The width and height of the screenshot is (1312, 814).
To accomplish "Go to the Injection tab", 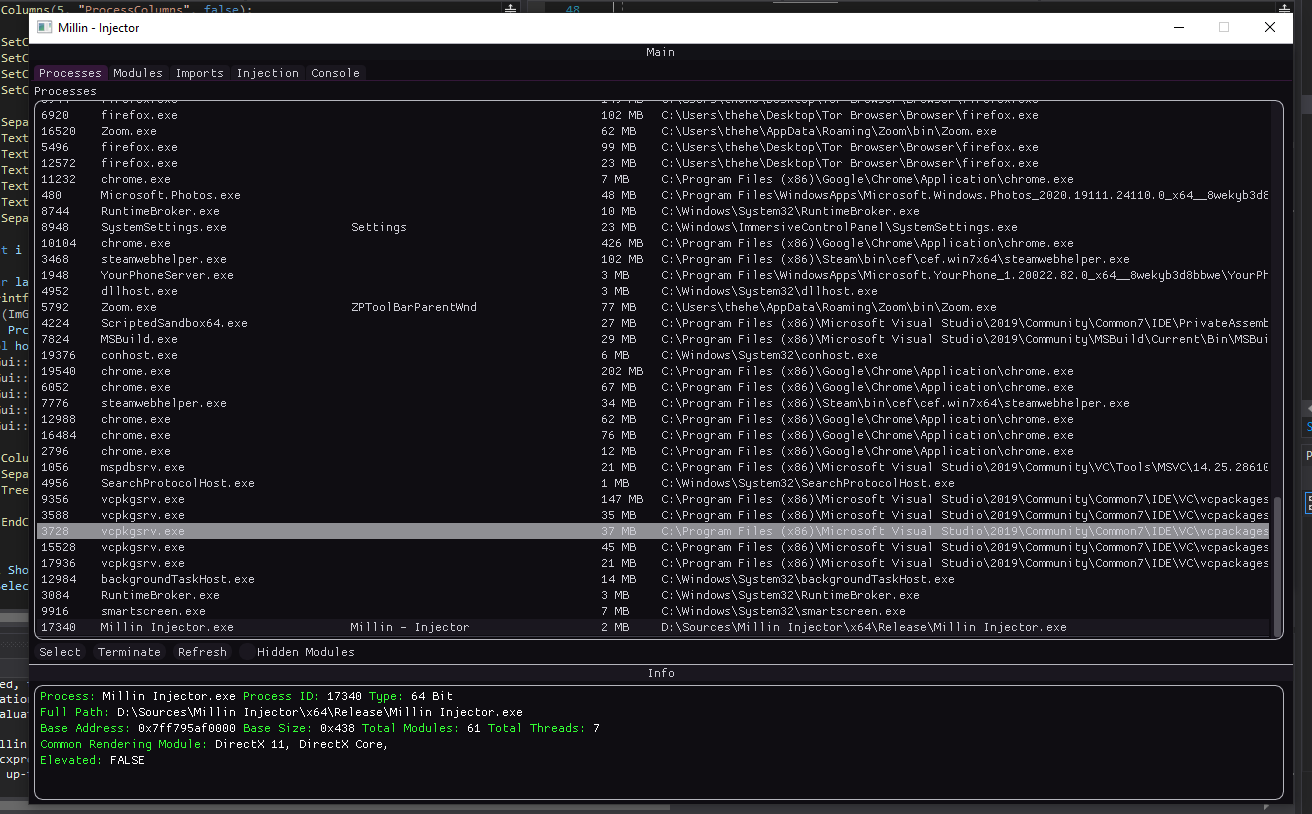I will 268,73.
